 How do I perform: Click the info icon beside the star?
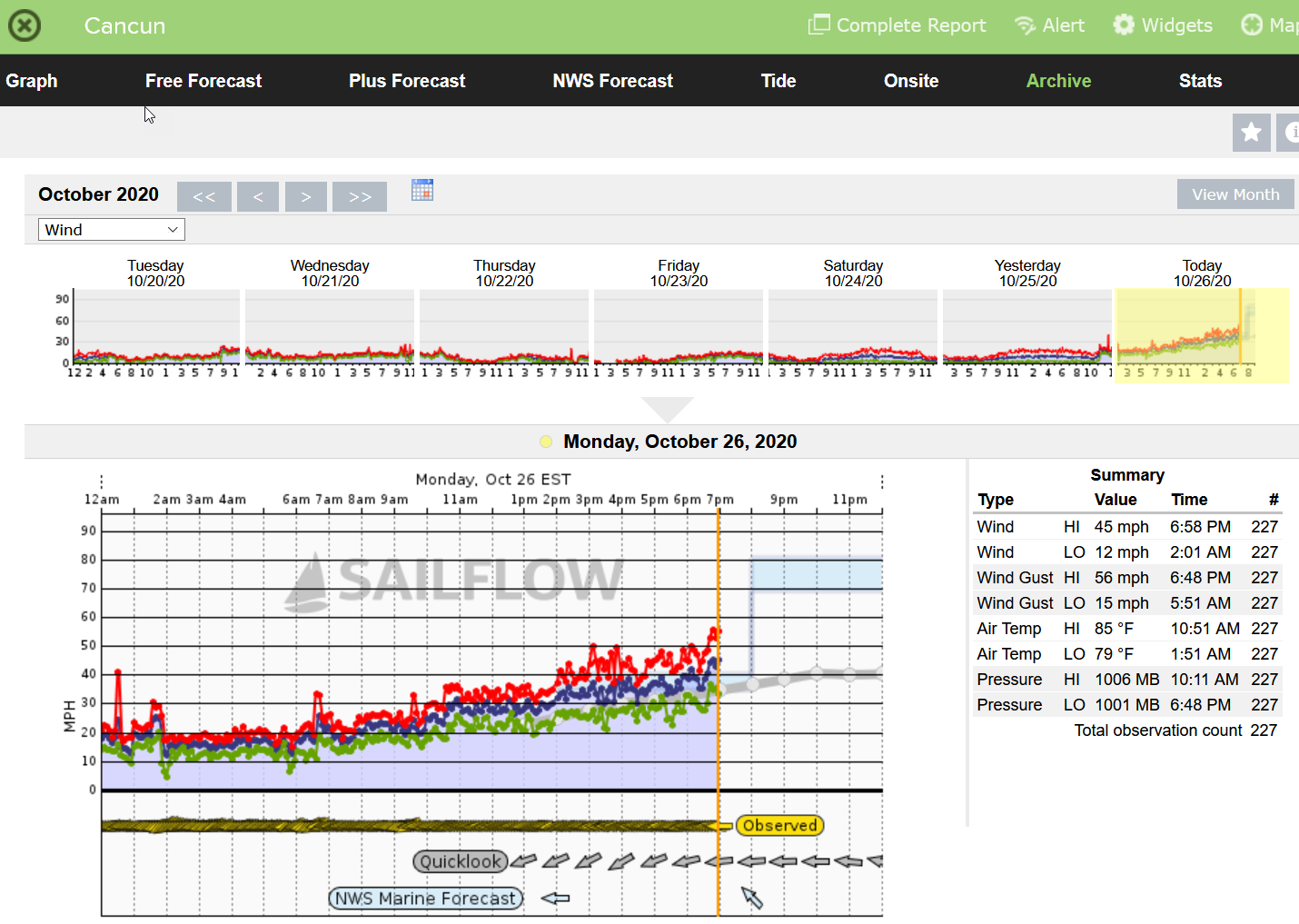[1288, 133]
